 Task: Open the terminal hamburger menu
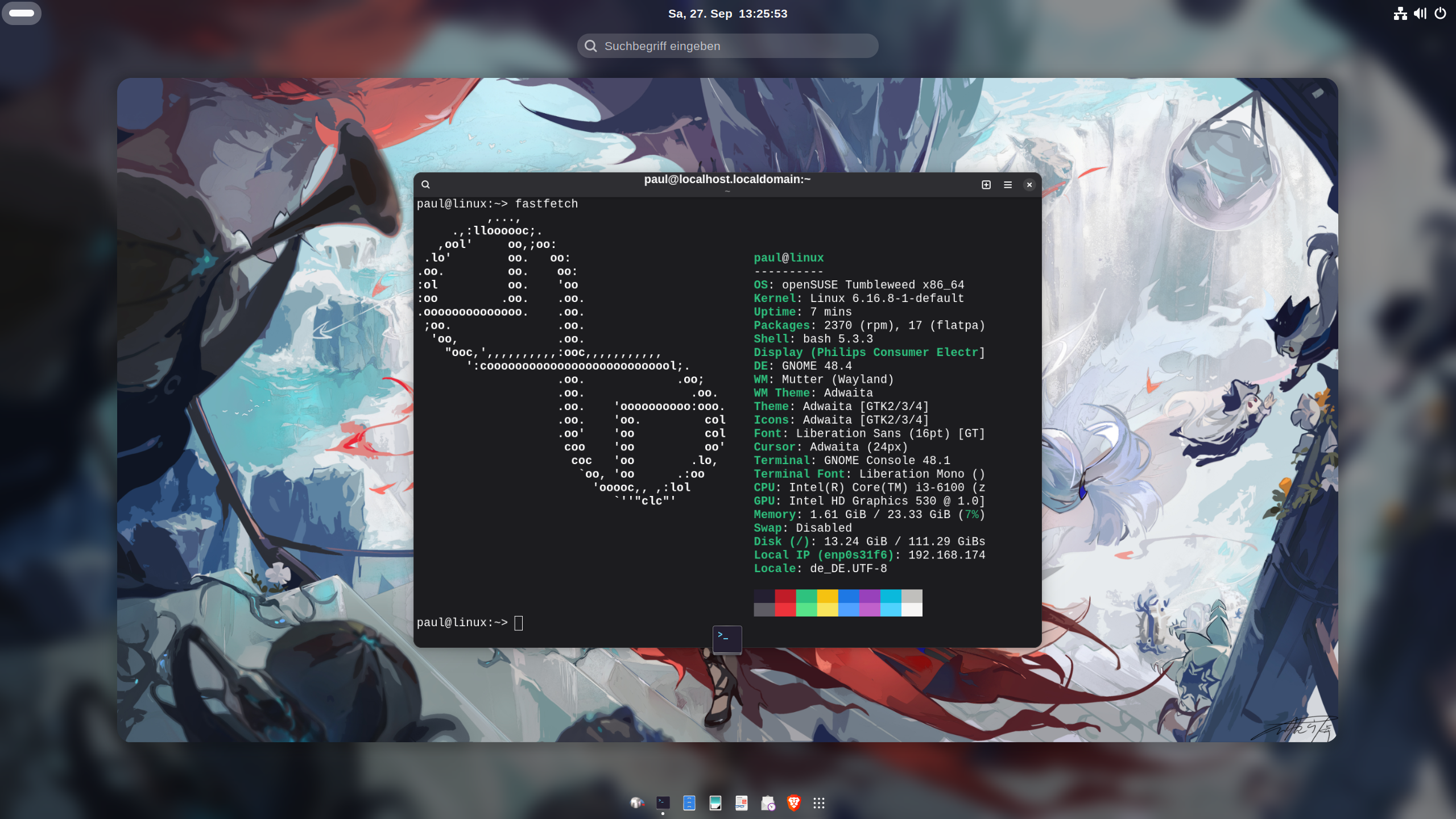click(x=1008, y=185)
